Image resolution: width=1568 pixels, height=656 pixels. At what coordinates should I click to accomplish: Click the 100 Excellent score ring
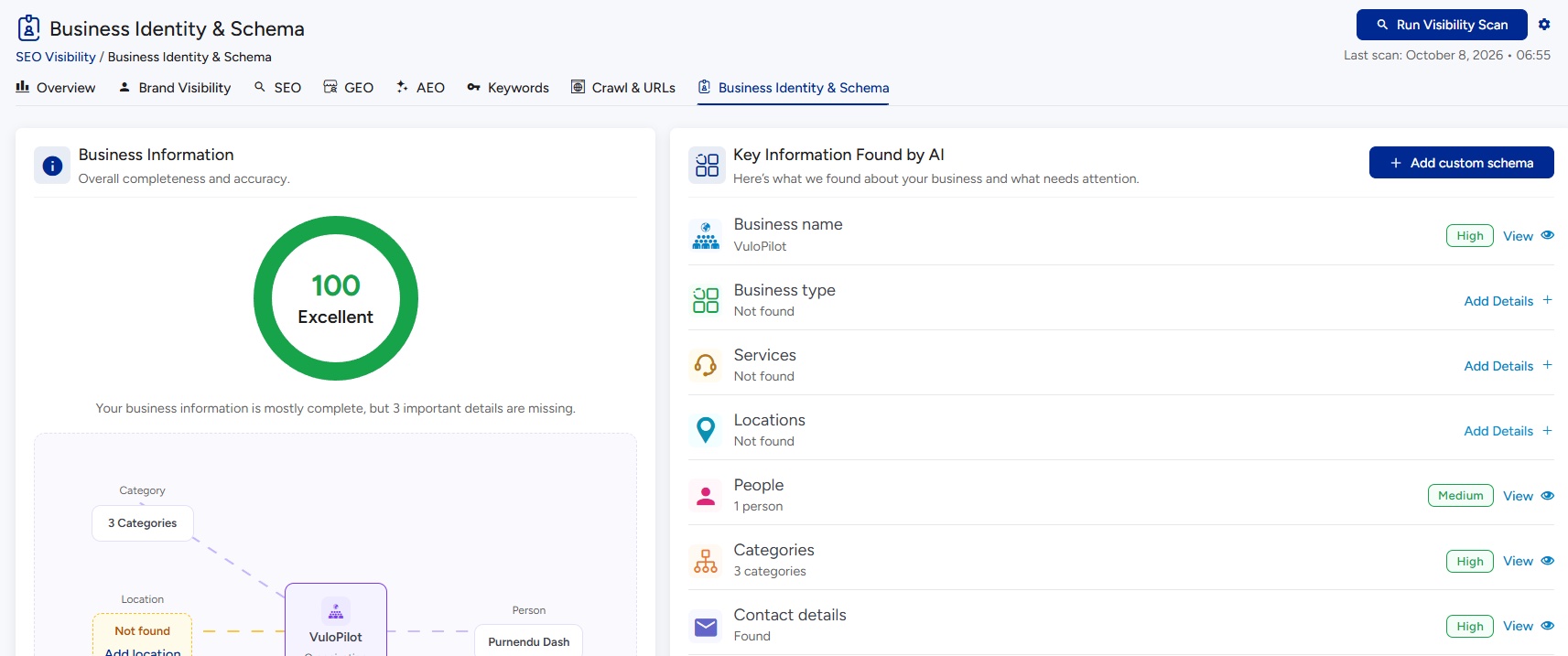click(336, 298)
